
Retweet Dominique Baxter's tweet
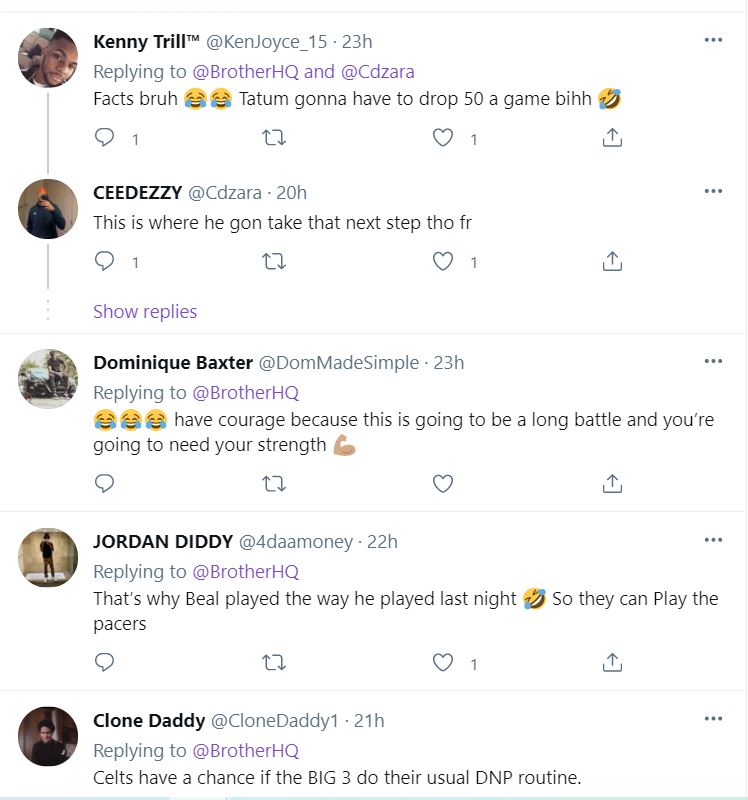(273, 484)
